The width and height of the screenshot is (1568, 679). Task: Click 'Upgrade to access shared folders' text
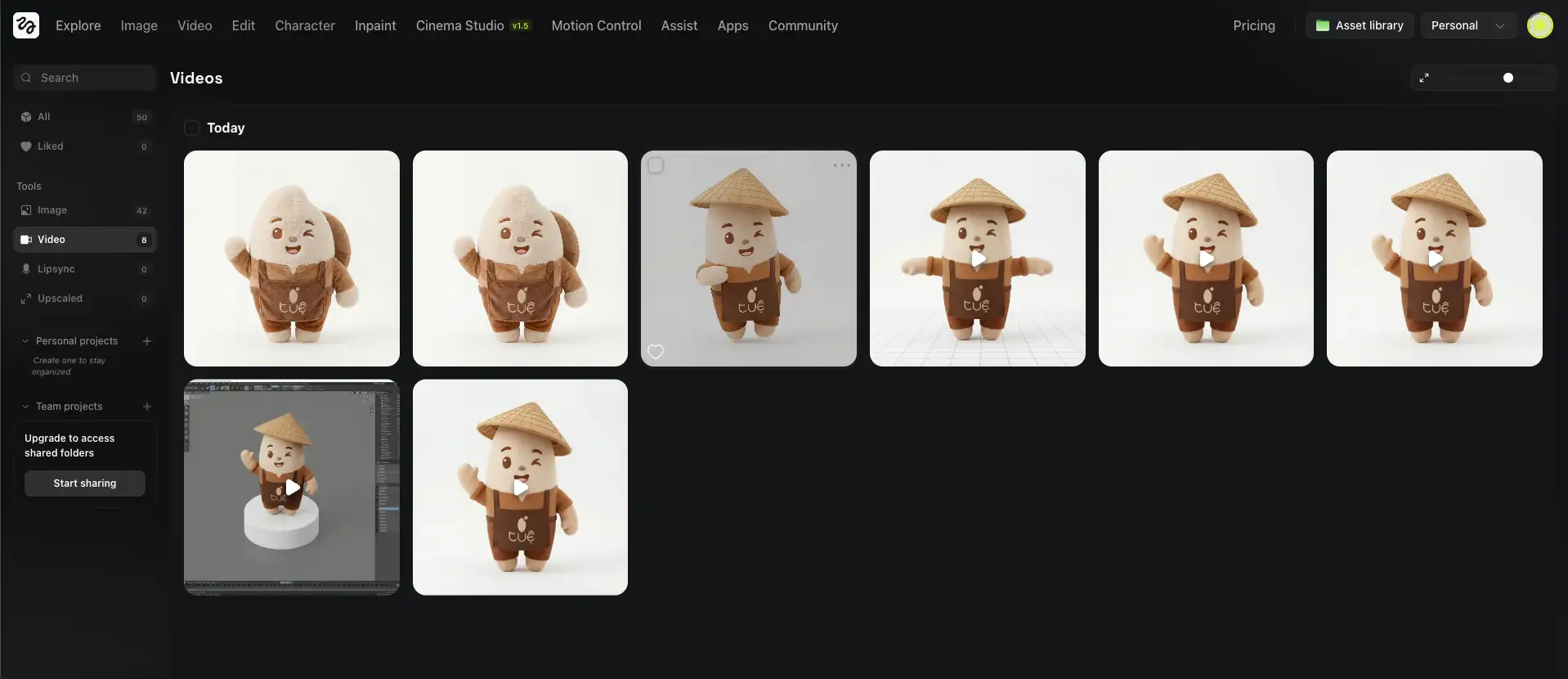(x=69, y=446)
